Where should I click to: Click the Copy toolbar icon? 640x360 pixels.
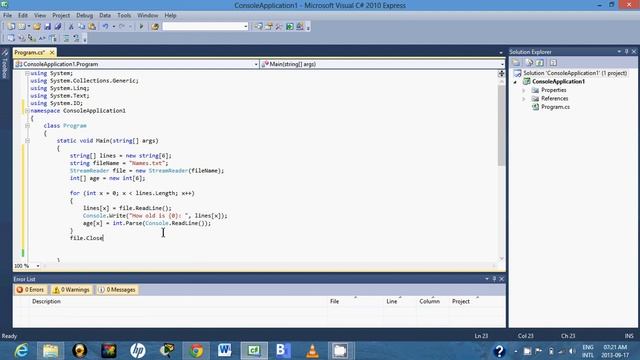point(82,27)
